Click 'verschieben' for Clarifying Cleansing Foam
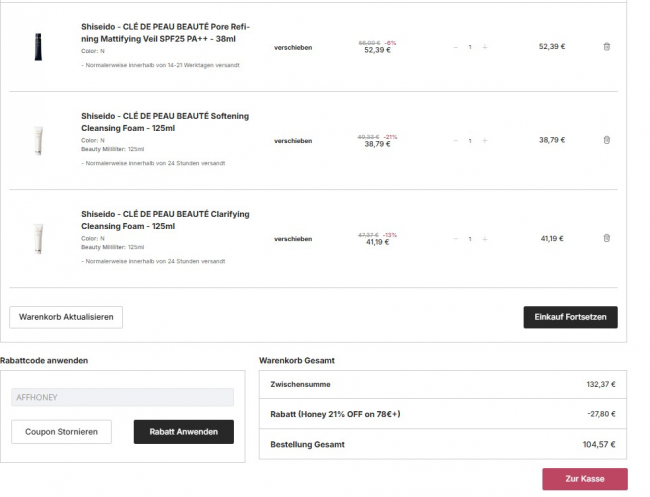The width and height of the screenshot is (650, 497). pos(293,238)
